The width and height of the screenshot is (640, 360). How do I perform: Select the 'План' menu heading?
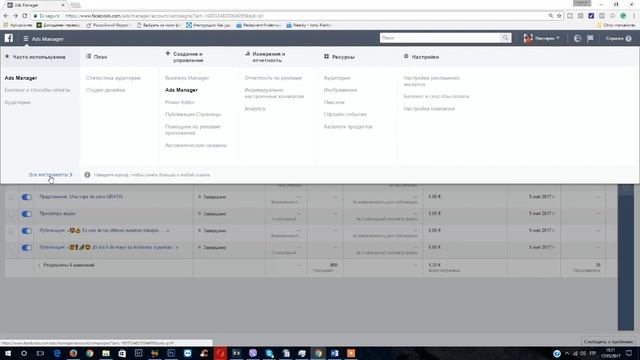(97, 57)
